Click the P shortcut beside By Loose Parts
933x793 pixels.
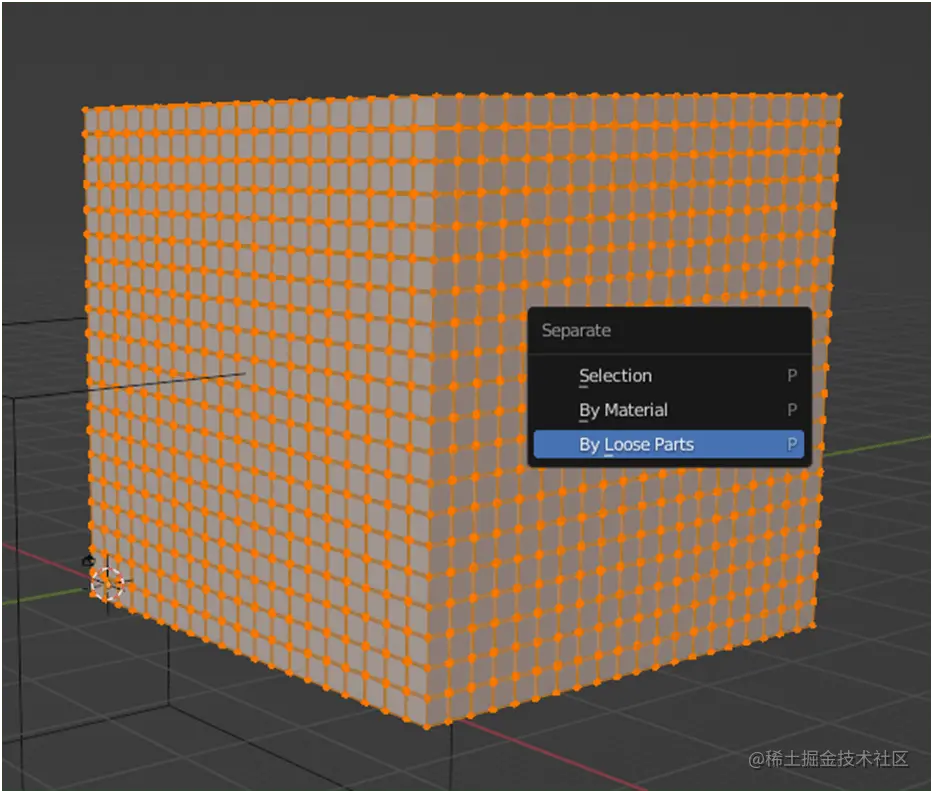(791, 444)
